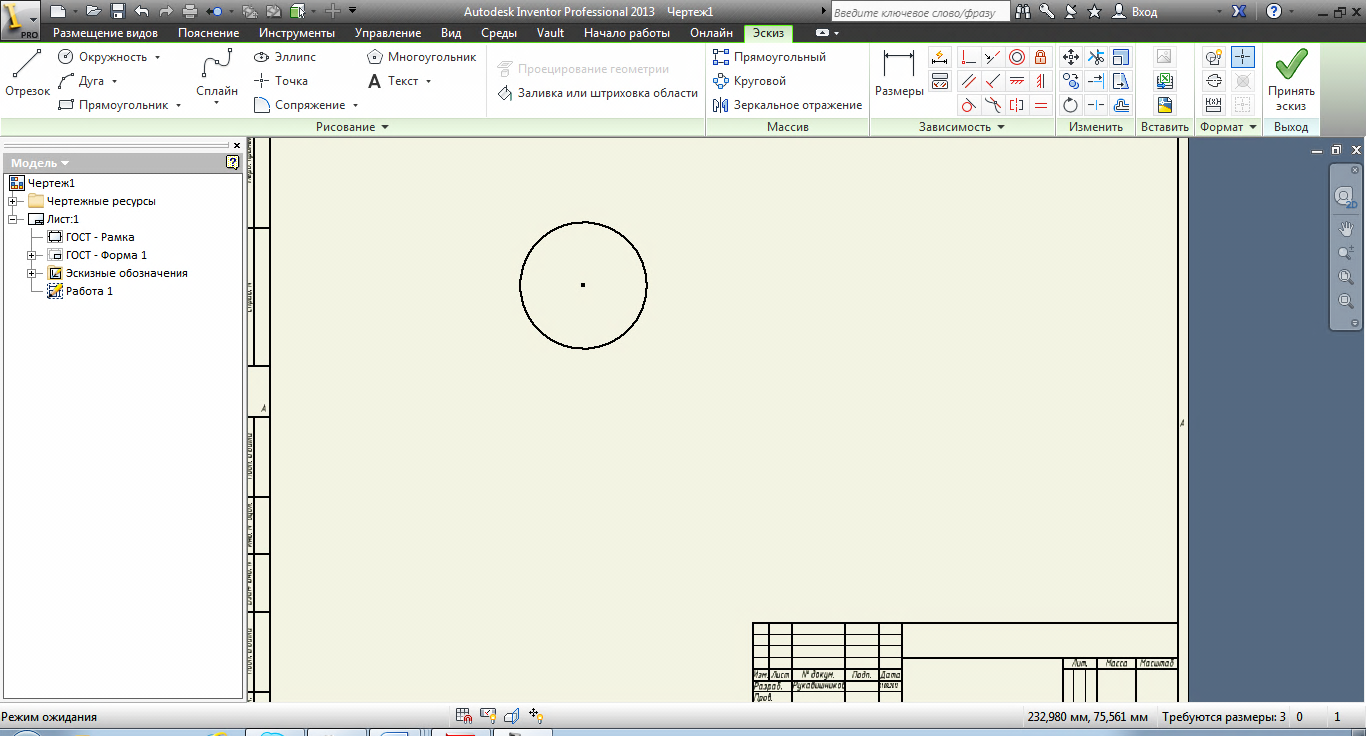The image size is (1366, 736).
Task: Select the Copy tool in Изменить
Action: 1071,81
